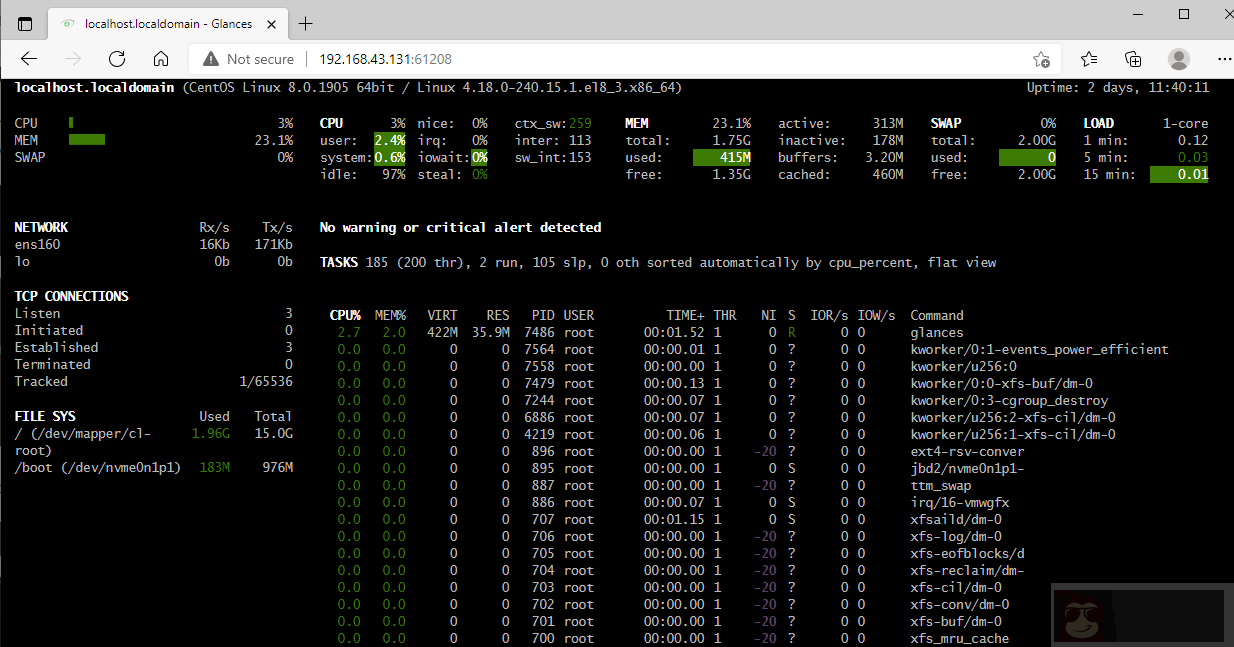Click the TIME+ column header in process list
The image size is (1234, 647).
(685, 315)
